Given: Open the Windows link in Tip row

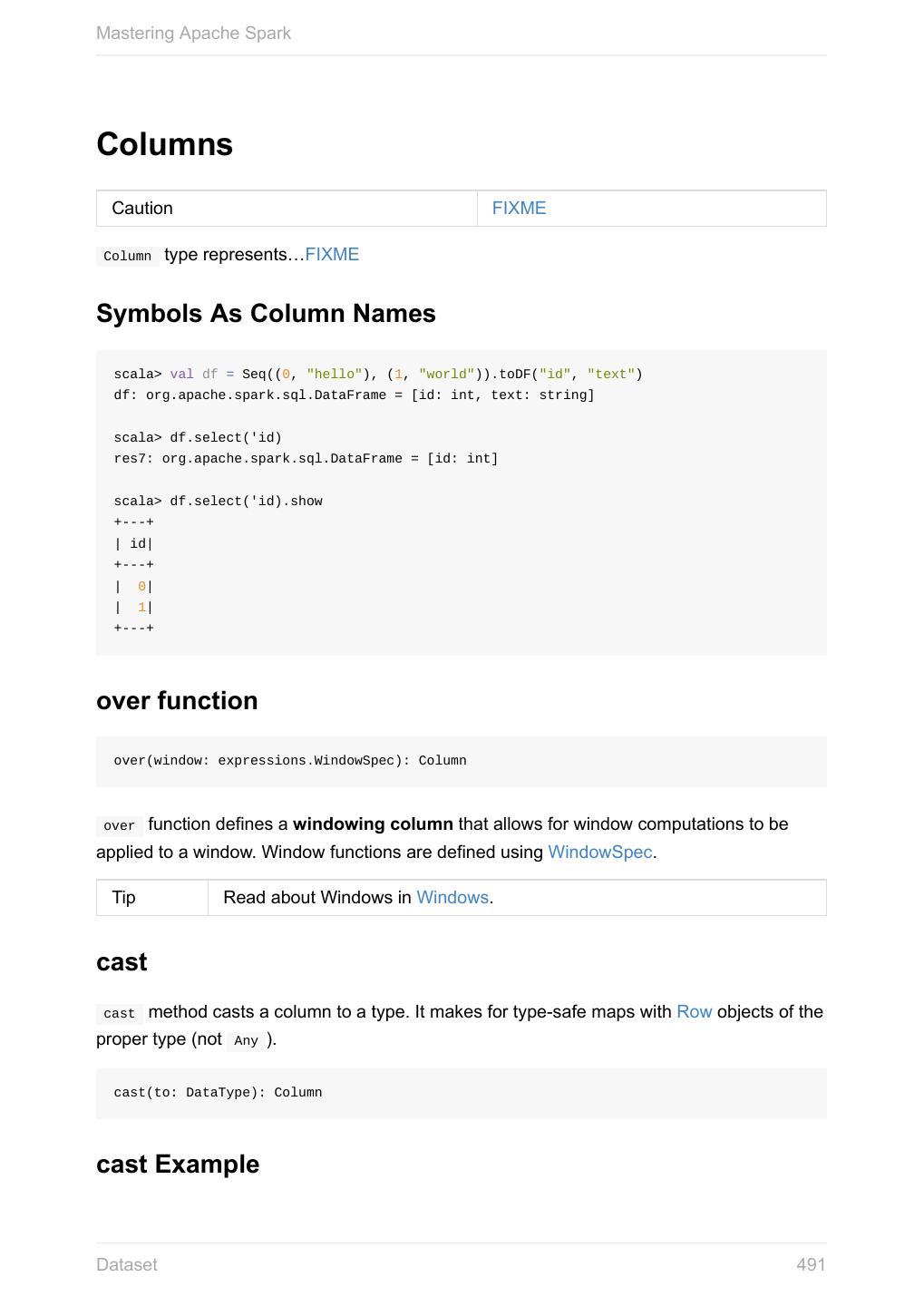Looking at the screenshot, I should [x=452, y=898].
